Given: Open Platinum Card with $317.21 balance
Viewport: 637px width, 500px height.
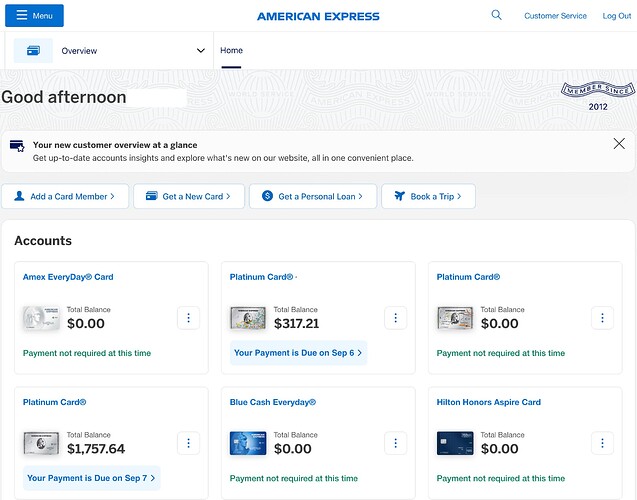Looking at the screenshot, I should tap(261, 277).
